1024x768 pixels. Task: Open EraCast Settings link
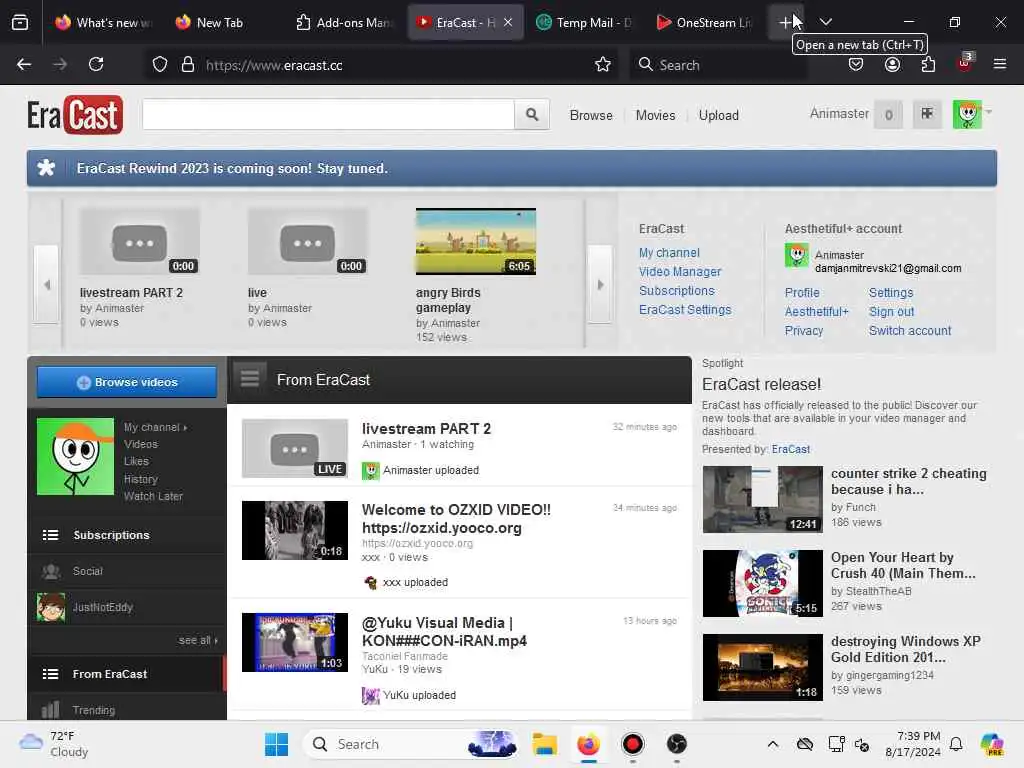684,310
